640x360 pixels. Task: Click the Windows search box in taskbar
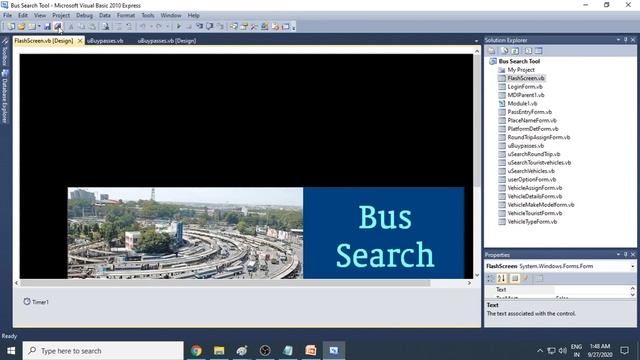coord(103,351)
